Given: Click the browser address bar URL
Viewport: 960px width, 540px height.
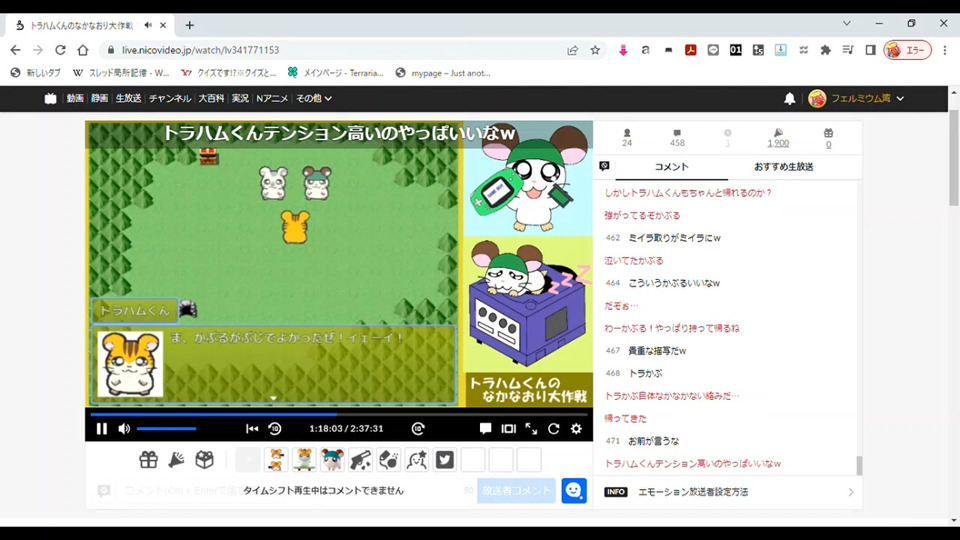Looking at the screenshot, I should pyautogui.click(x=200, y=50).
